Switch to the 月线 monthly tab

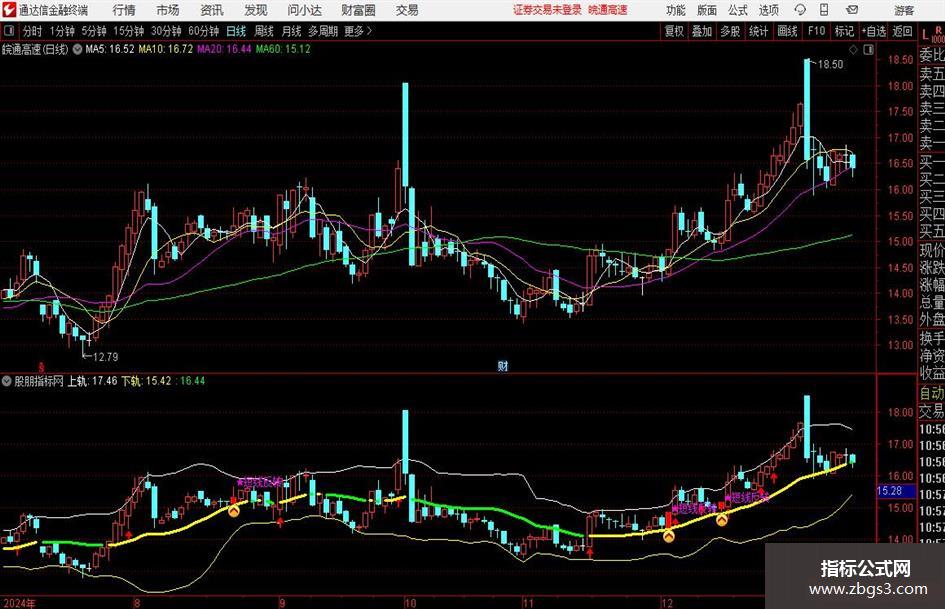click(x=292, y=31)
